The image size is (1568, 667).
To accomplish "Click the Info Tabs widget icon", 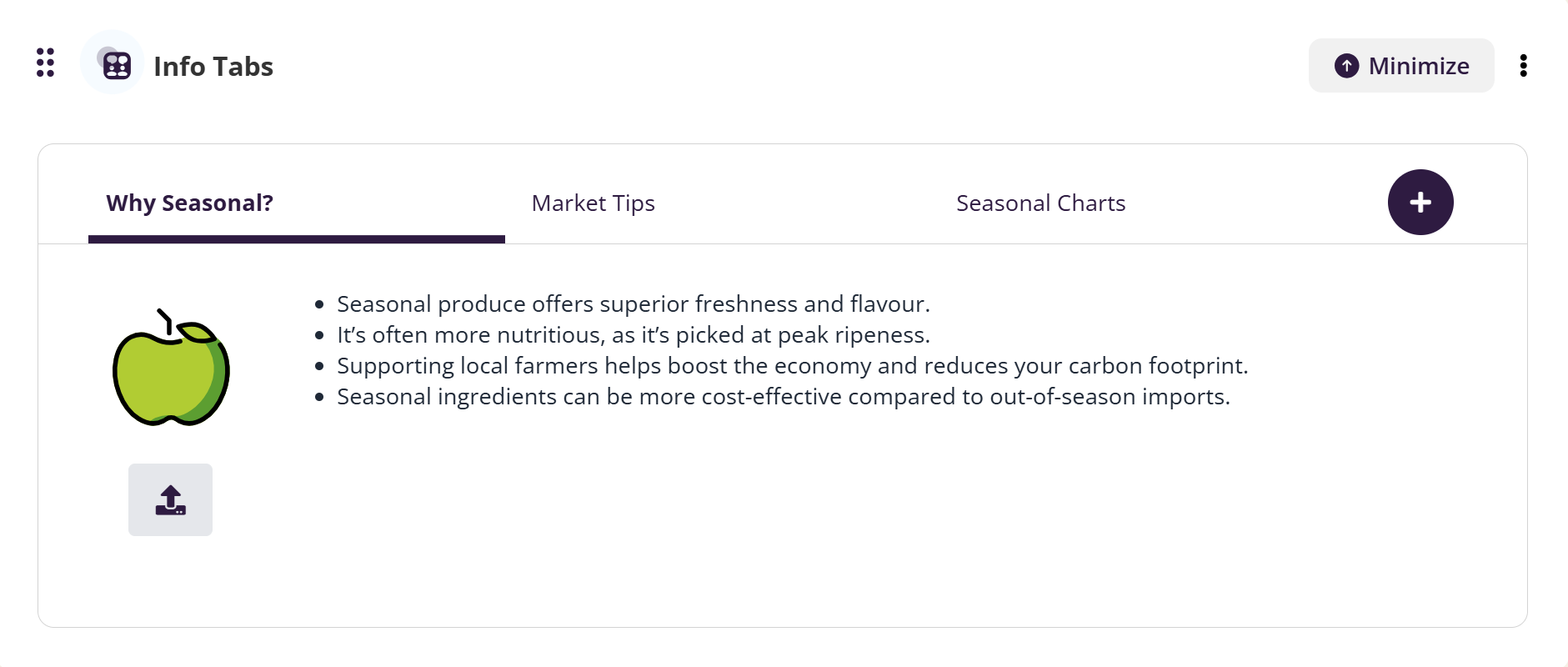I will tap(115, 64).
